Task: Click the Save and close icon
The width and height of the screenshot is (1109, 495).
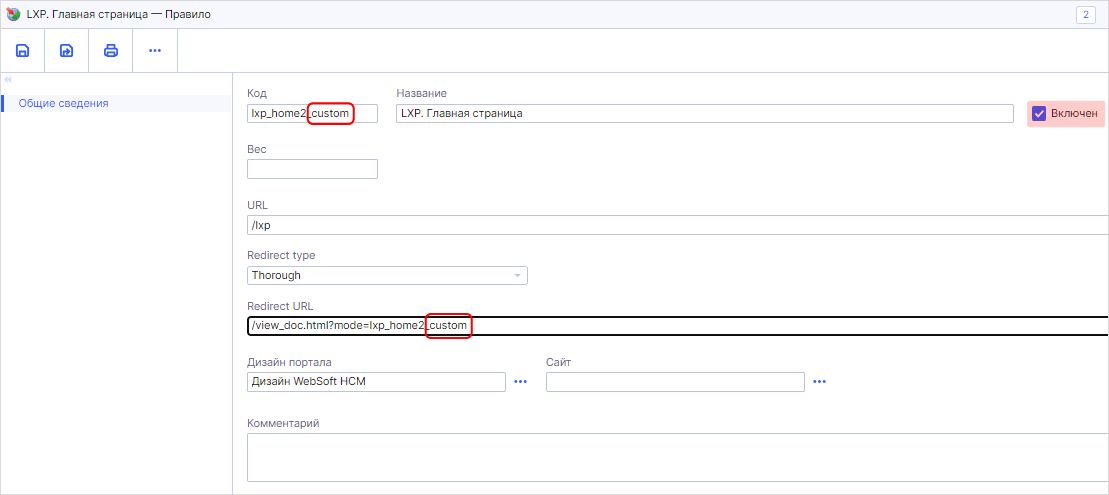Action: point(66,51)
